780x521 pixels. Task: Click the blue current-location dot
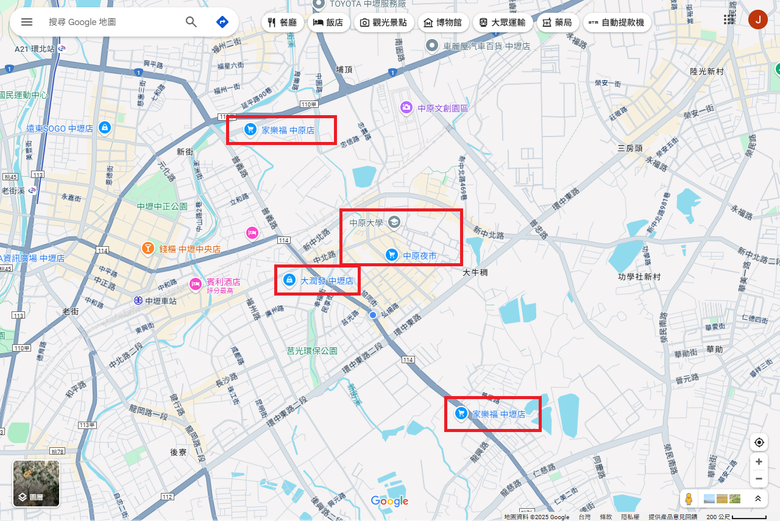coord(373,314)
